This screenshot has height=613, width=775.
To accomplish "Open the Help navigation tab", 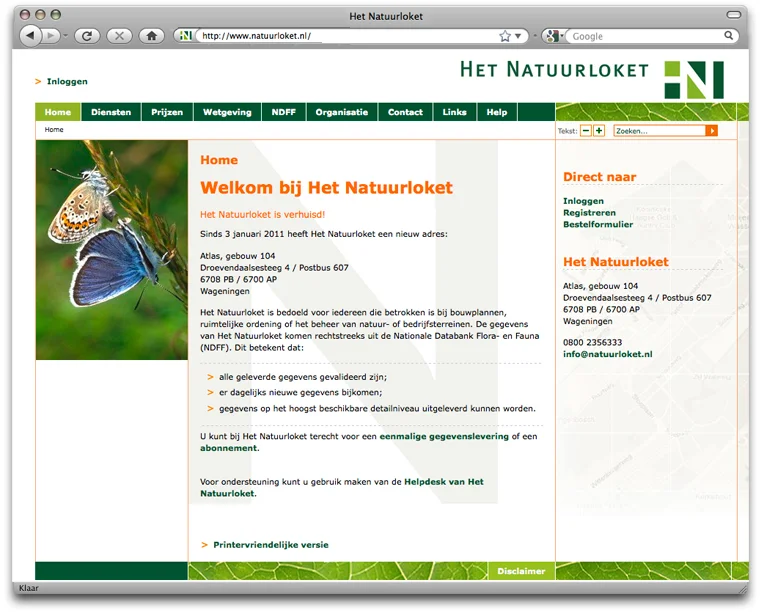I will (x=497, y=112).
